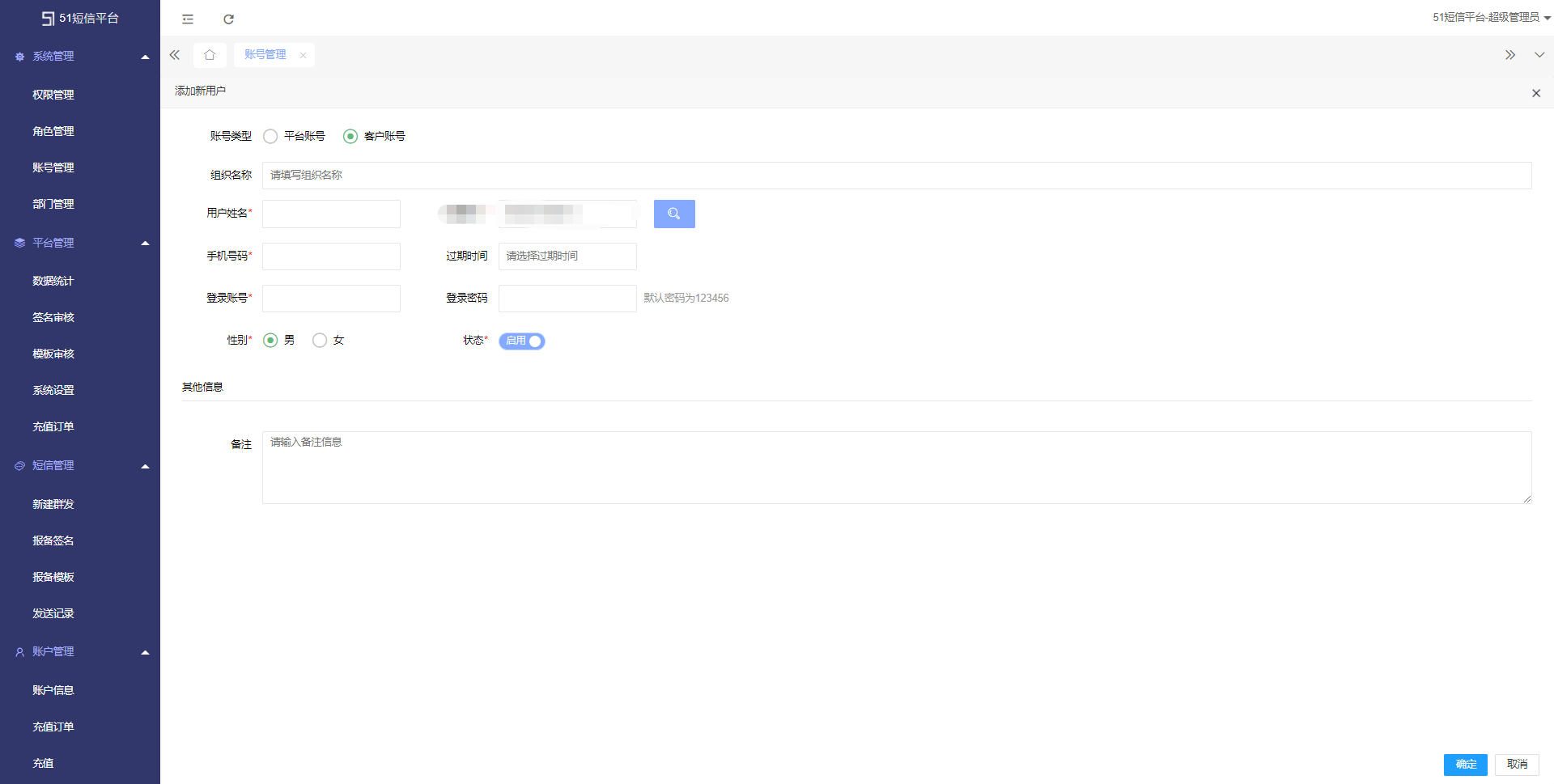This screenshot has height=784, width=1554.
Task: Toggle the sidebar collapse icon
Action: click(x=188, y=19)
